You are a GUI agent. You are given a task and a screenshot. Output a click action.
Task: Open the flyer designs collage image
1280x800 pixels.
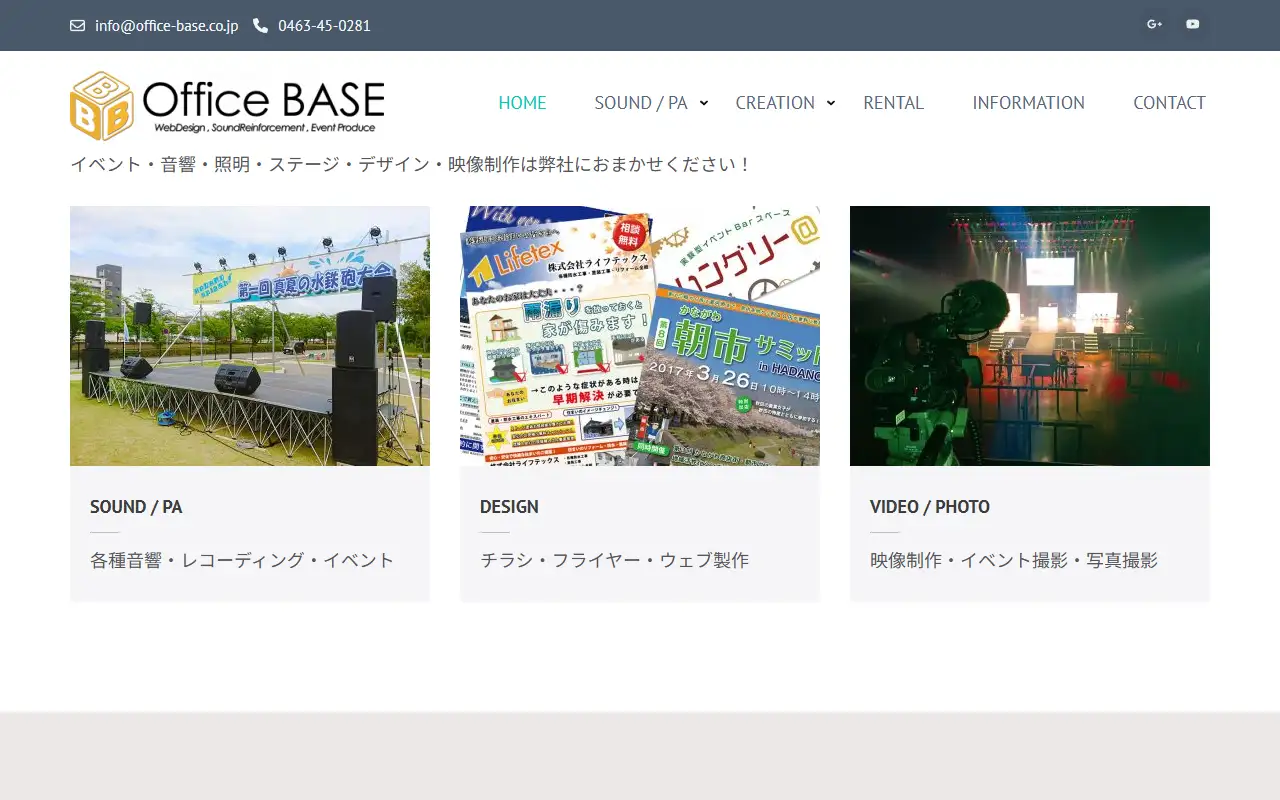tap(640, 336)
